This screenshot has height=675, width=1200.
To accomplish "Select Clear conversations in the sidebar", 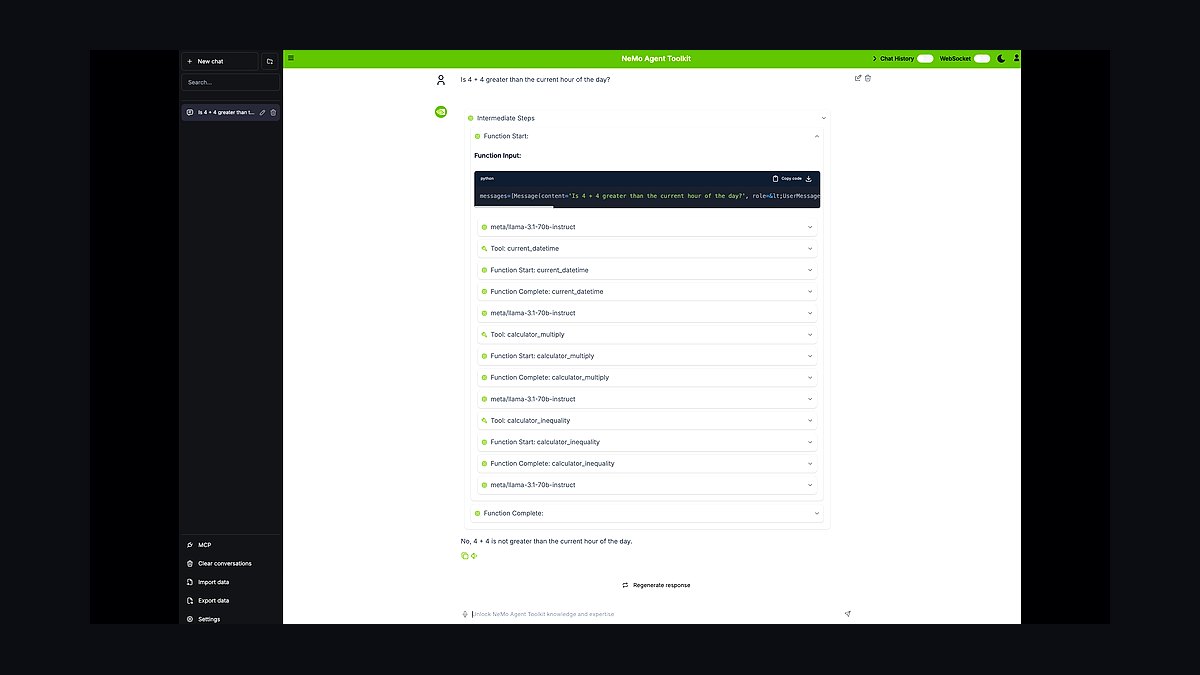I will tap(232, 563).
